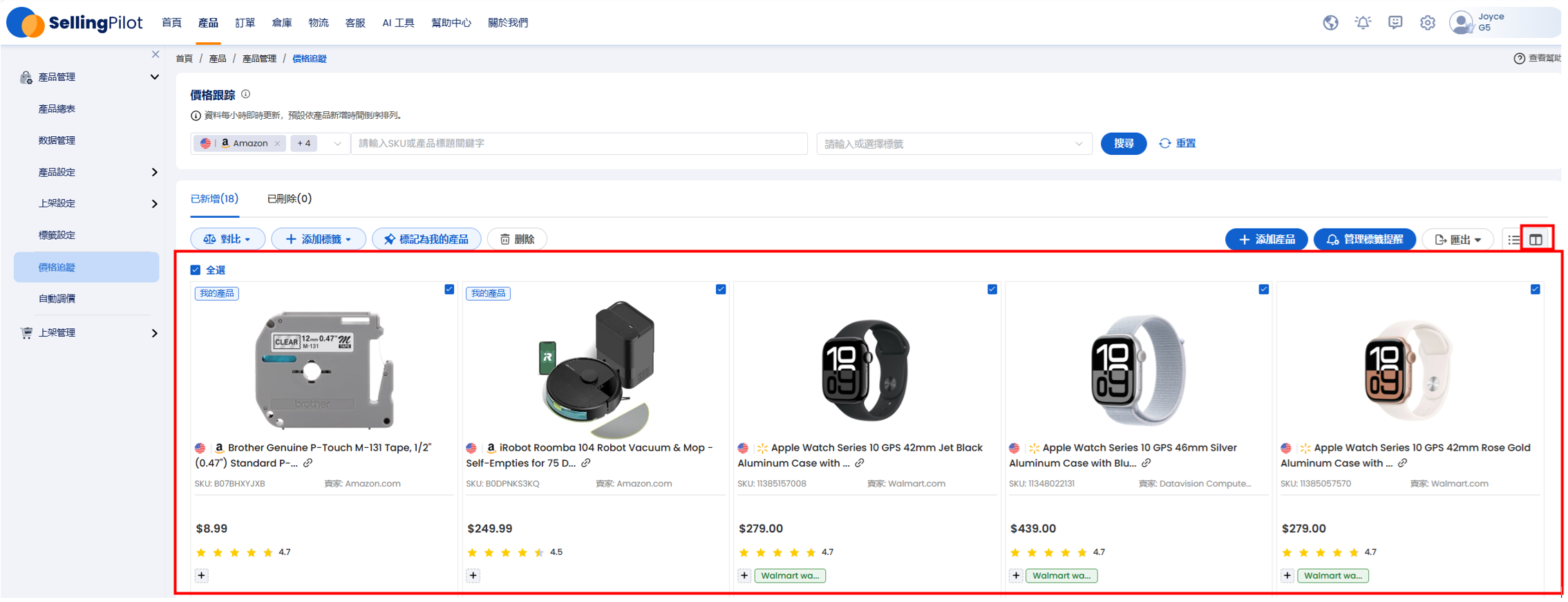The image size is (1568, 602).
Task: Select 產品總表 in the sidebar
Action: click(57, 109)
